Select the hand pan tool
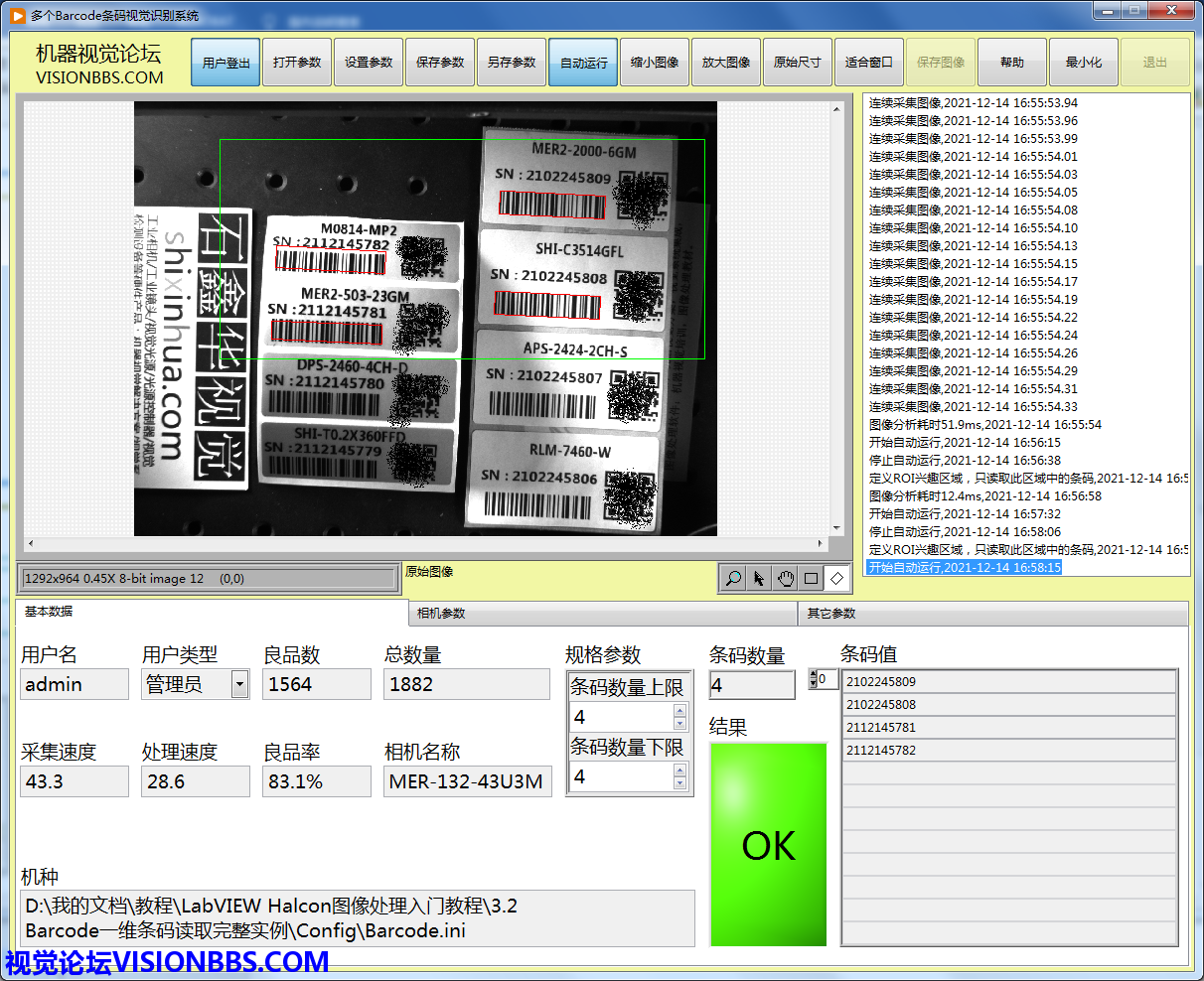Viewport: 1204px width, 981px height. [x=785, y=578]
